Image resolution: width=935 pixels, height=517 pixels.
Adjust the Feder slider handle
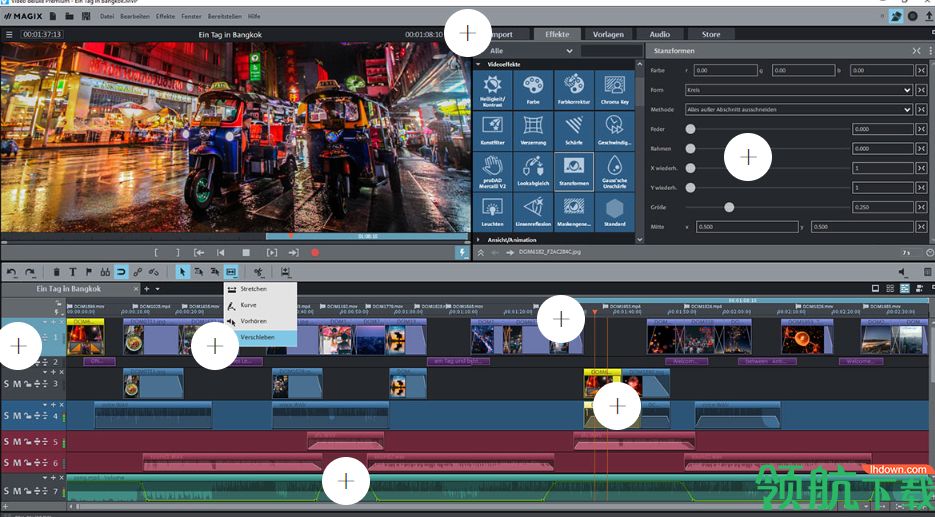click(x=690, y=129)
